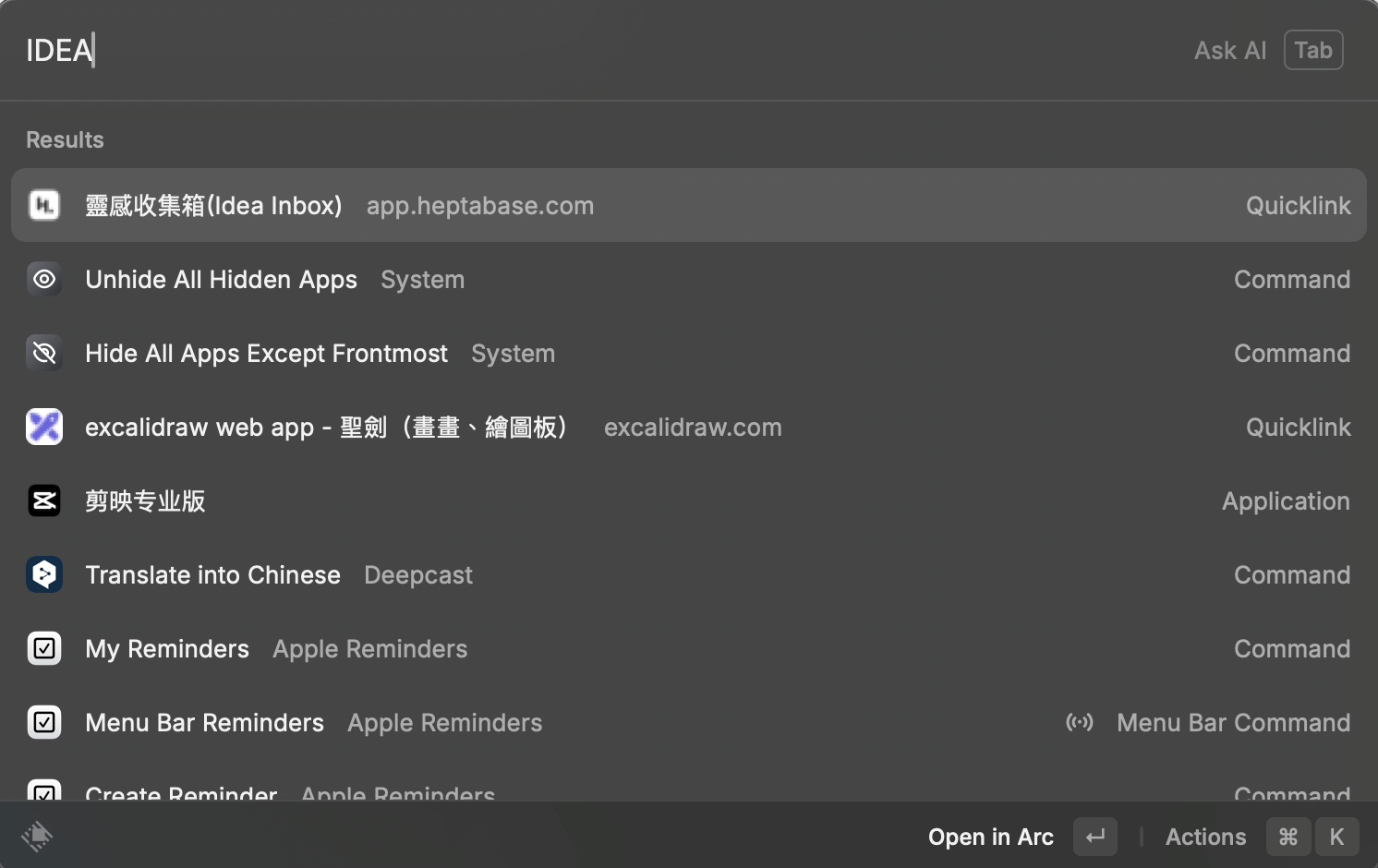Click the 剪映专业版 application icon
The height and width of the screenshot is (868, 1378).
pyautogui.click(x=44, y=500)
